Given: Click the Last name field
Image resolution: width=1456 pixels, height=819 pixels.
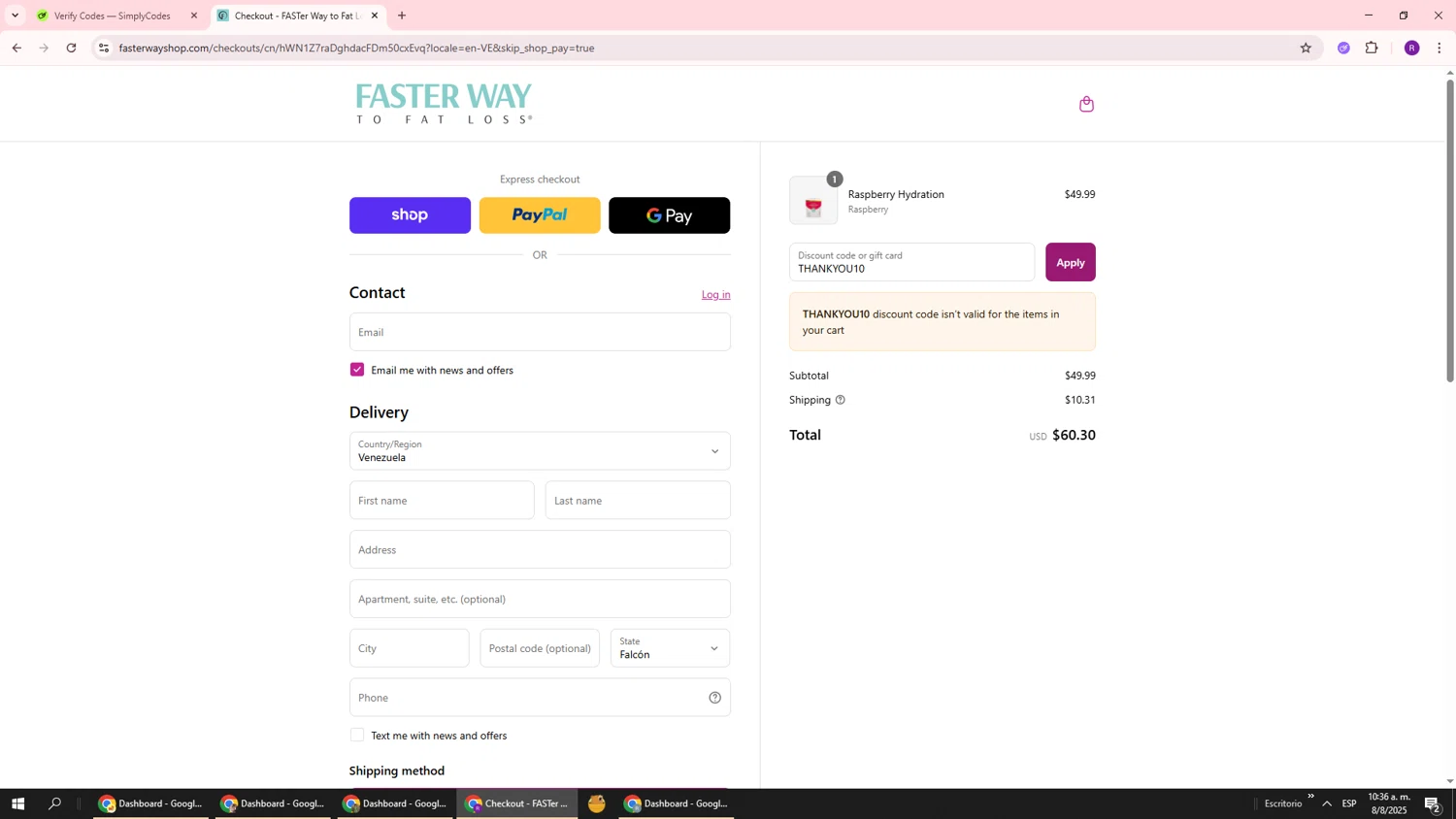Looking at the screenshot, I should [638, 501].
